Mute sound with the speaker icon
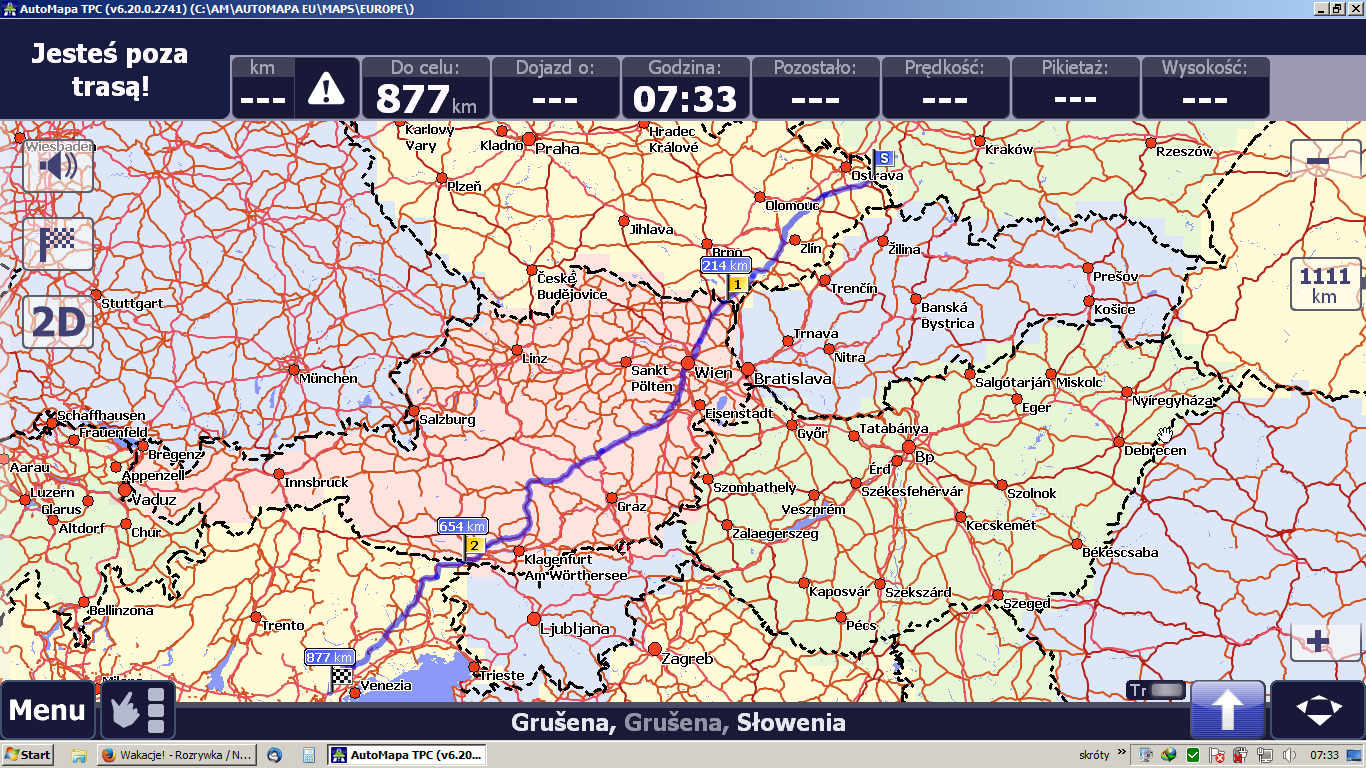 [x=58, y=165]
